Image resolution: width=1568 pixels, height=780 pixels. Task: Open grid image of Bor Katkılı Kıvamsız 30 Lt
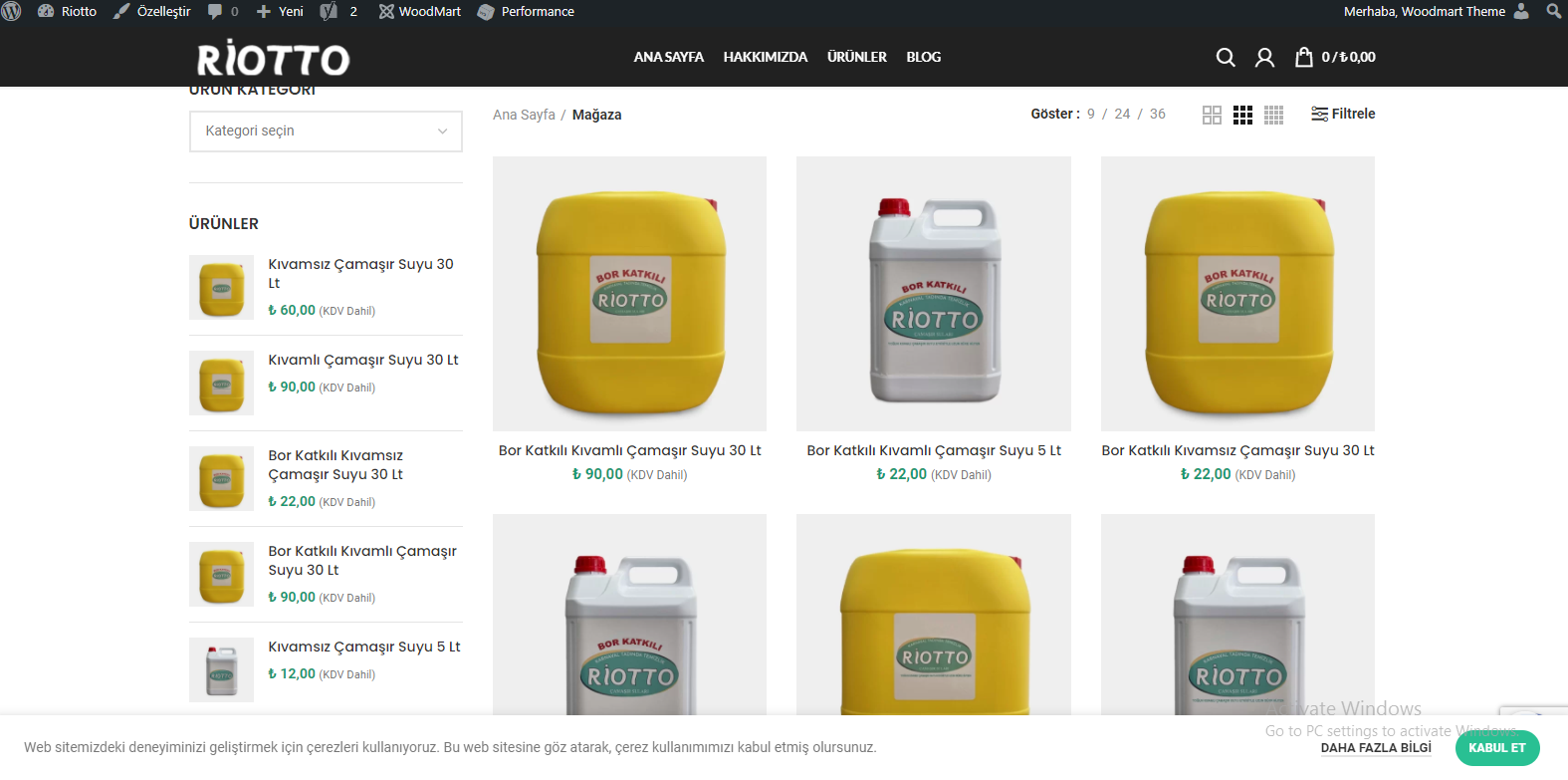(x=1237, y=294)
